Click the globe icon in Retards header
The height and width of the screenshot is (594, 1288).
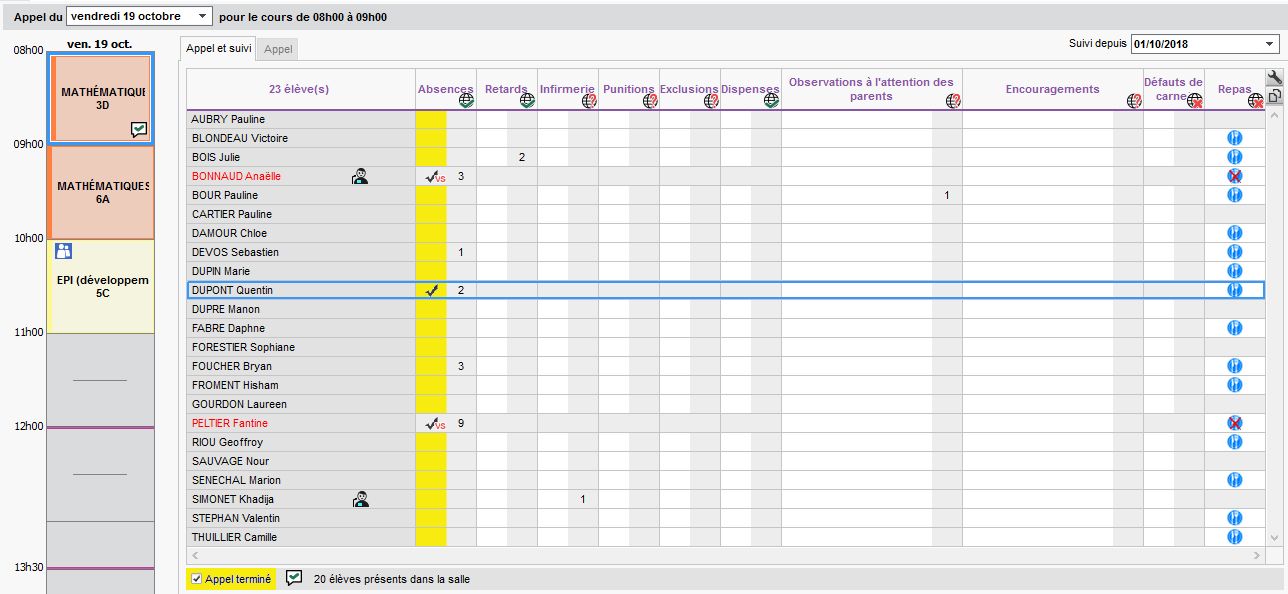[527, 100]
